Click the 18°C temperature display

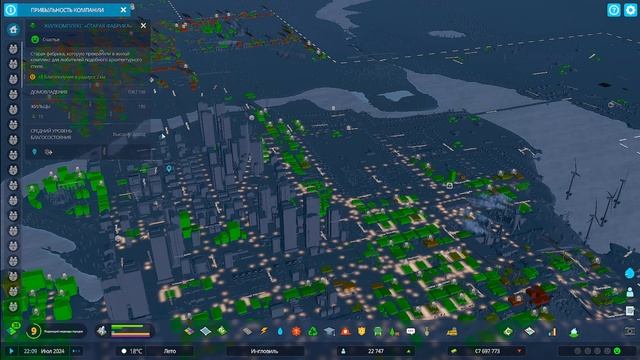[132, 351]
